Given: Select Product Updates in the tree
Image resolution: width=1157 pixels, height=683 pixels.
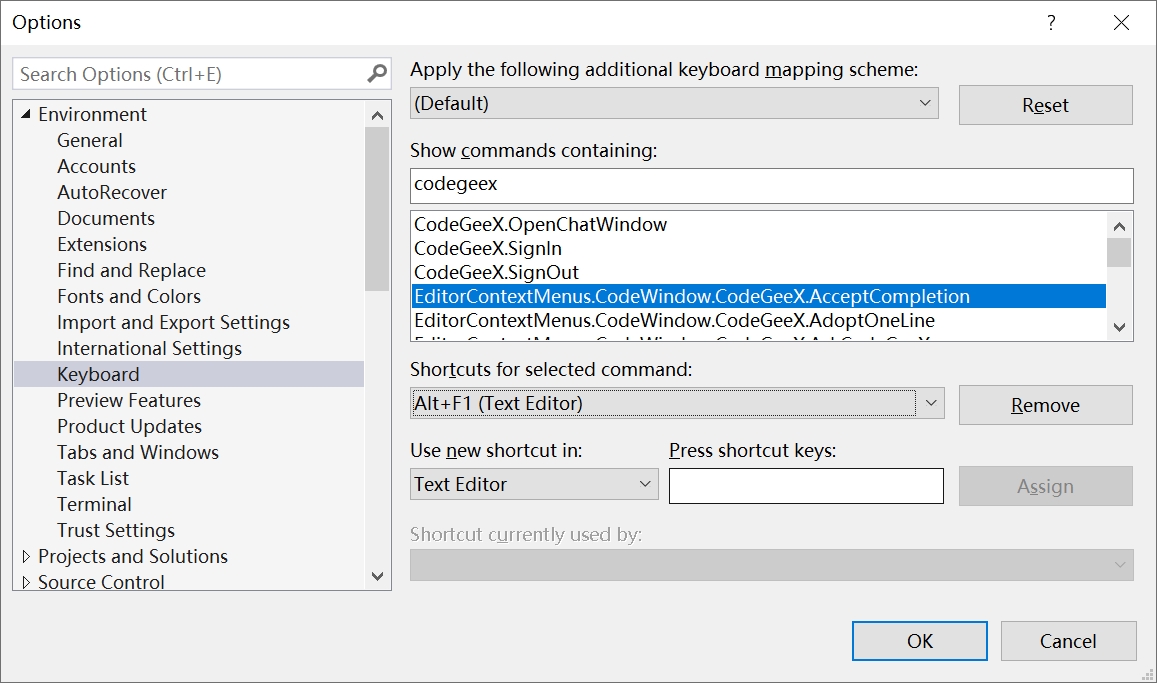Looking at the screenshot, I should coord(130,426).
